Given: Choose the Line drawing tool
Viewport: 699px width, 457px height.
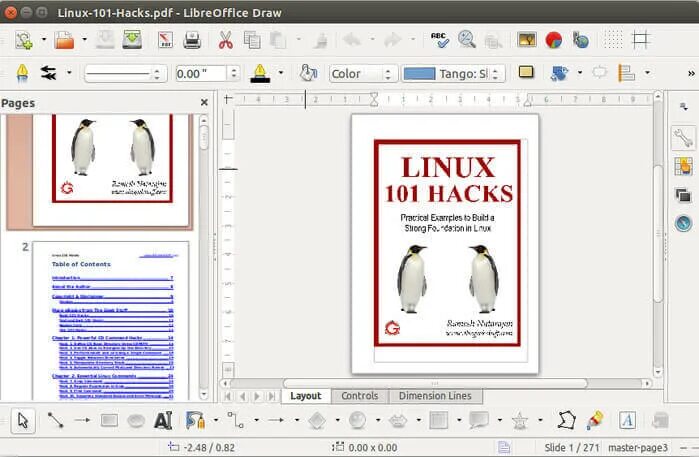Looking at the screenshot, I should (55, 420).
